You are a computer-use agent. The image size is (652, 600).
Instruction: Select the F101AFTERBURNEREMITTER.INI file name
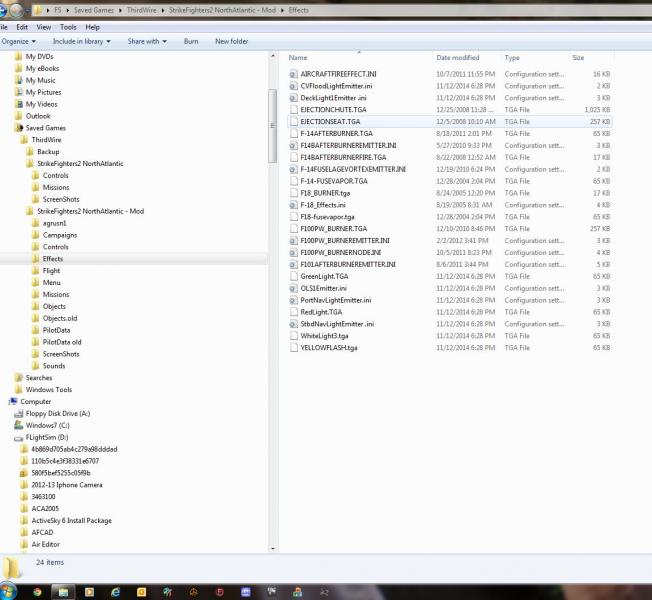pos(348,264)
